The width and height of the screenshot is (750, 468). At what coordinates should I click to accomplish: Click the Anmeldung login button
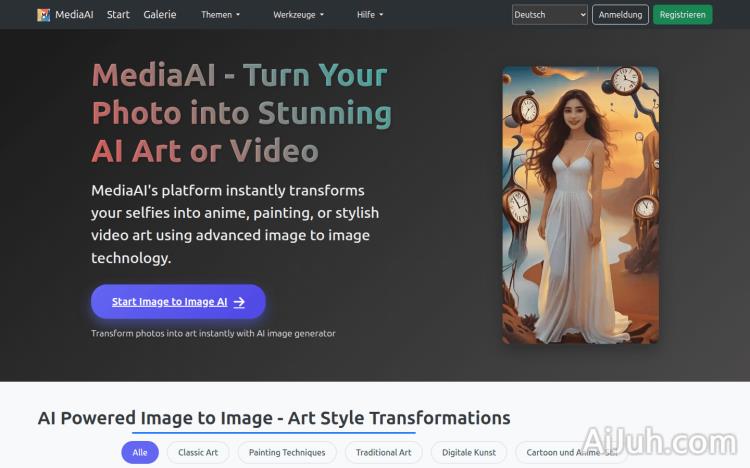click(620, 15)
